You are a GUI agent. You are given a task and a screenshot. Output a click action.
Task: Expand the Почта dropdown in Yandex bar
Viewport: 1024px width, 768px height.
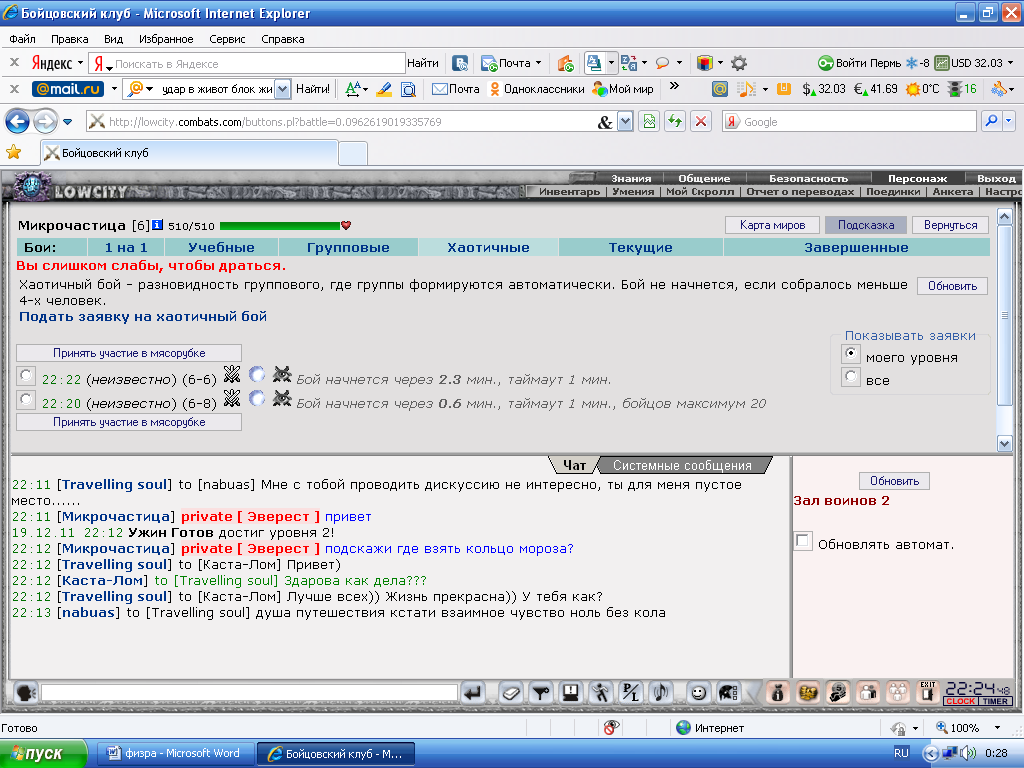click(x=538, y=63)
